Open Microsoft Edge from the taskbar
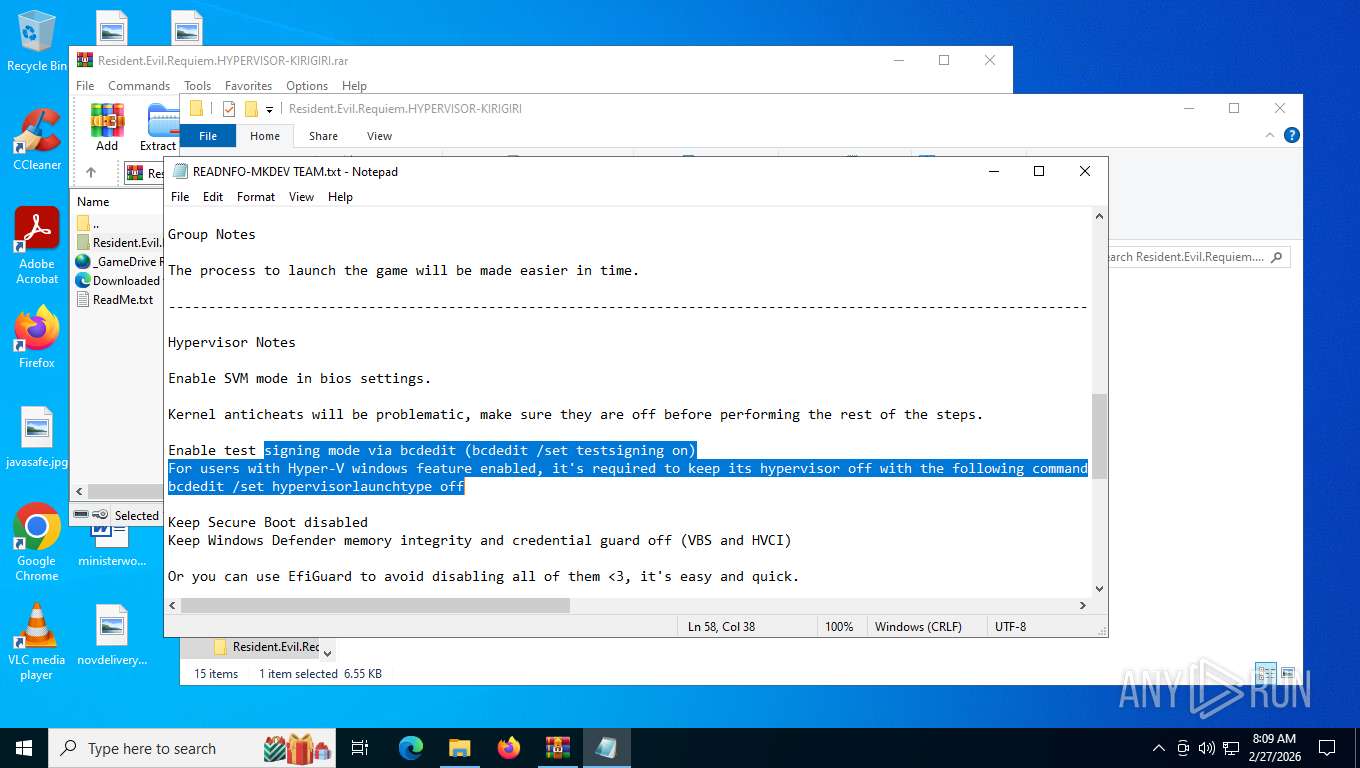 pyautogui.click(x=411, y=747)
